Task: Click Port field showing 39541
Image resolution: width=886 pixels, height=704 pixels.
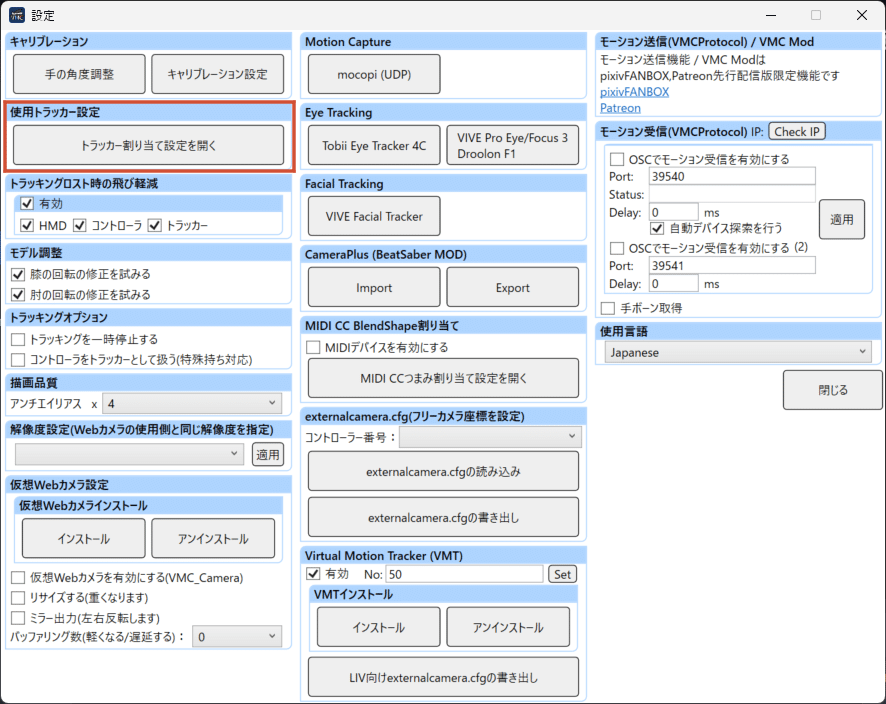Action: [x=732, y=265]
